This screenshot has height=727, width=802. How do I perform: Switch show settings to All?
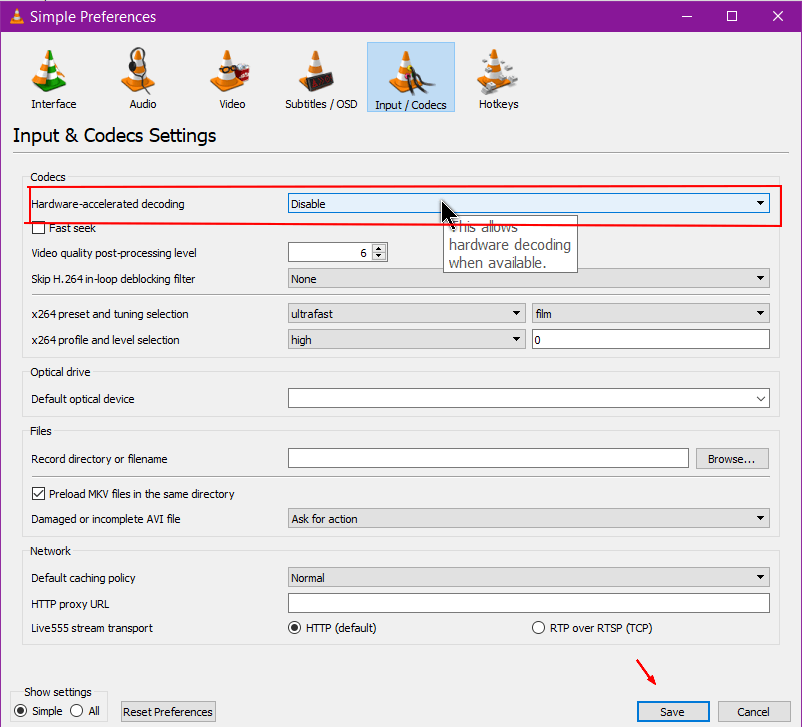[77, 711]
